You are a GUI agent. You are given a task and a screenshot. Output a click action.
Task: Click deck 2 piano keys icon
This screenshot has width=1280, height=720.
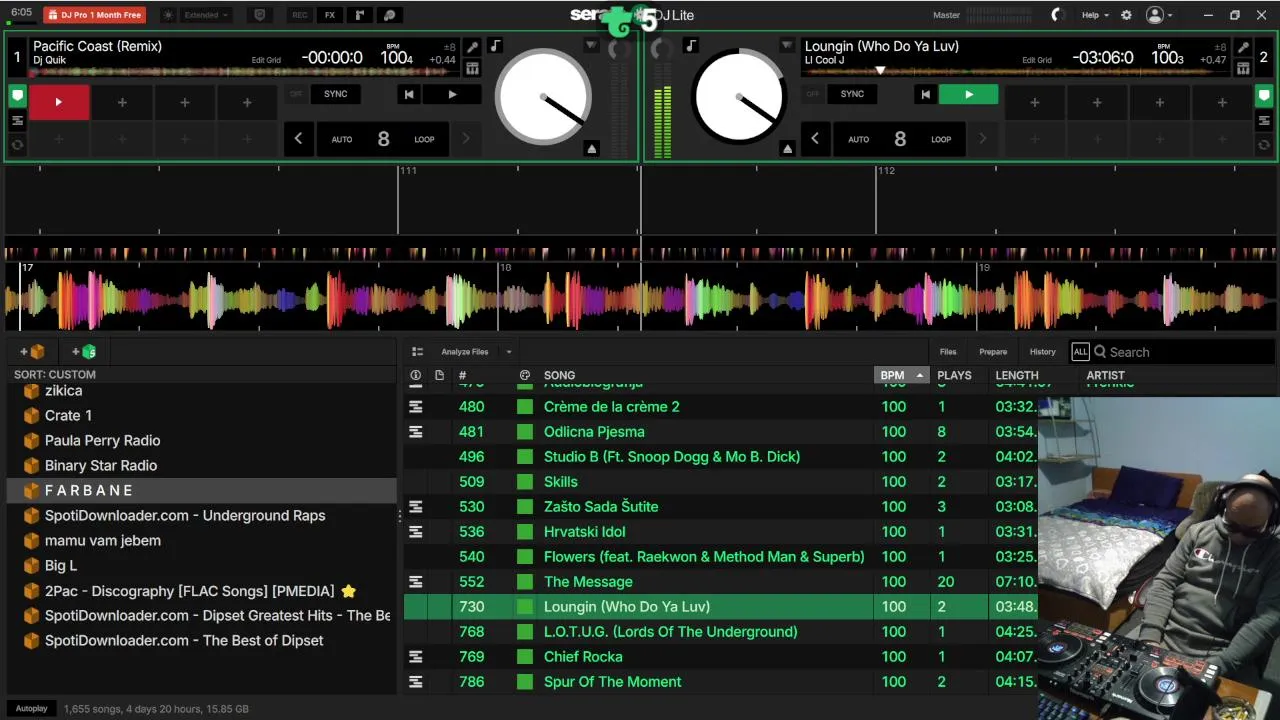[x=1243, y=68]
